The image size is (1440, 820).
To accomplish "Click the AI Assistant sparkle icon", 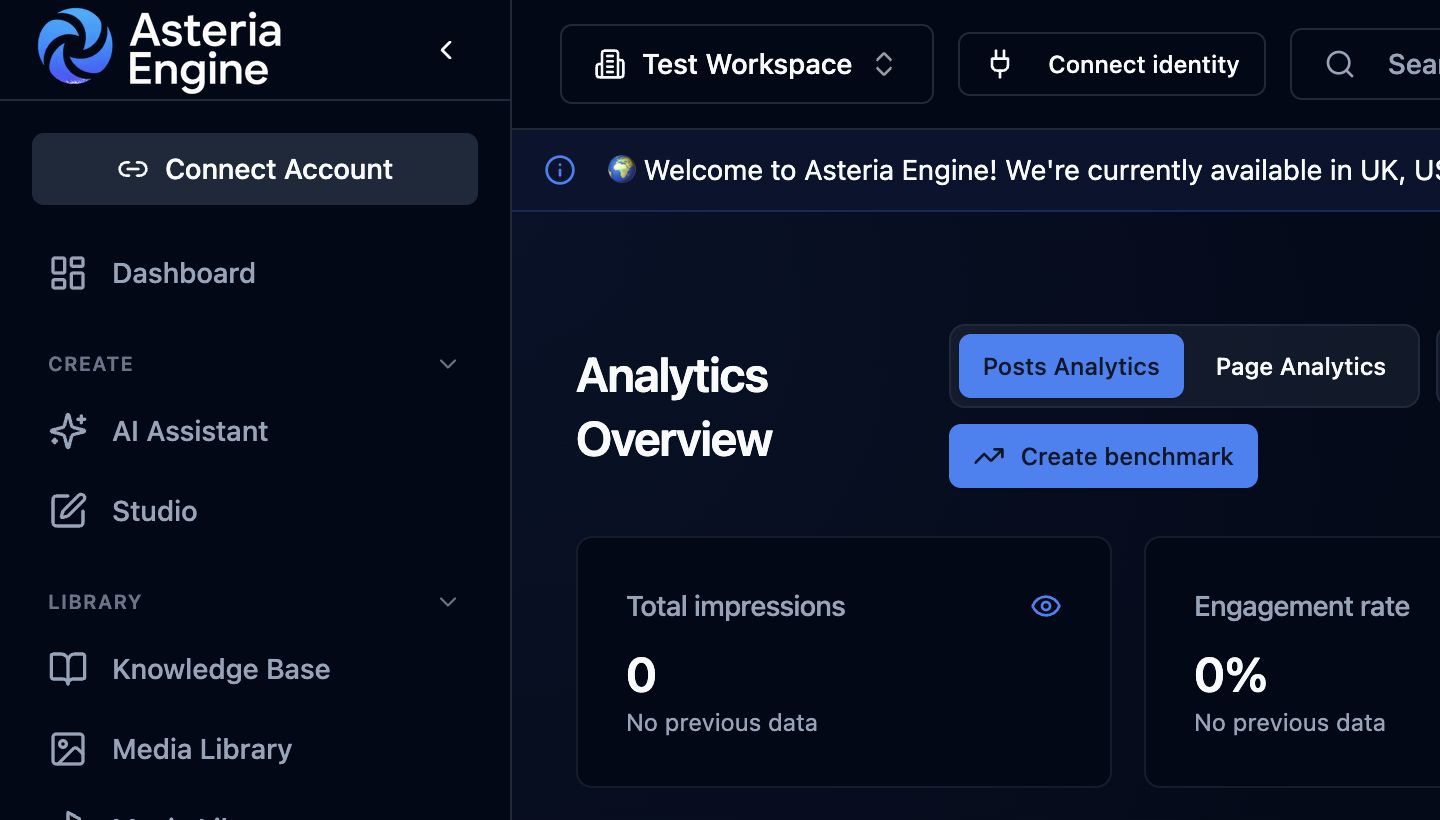I will 68,431.
